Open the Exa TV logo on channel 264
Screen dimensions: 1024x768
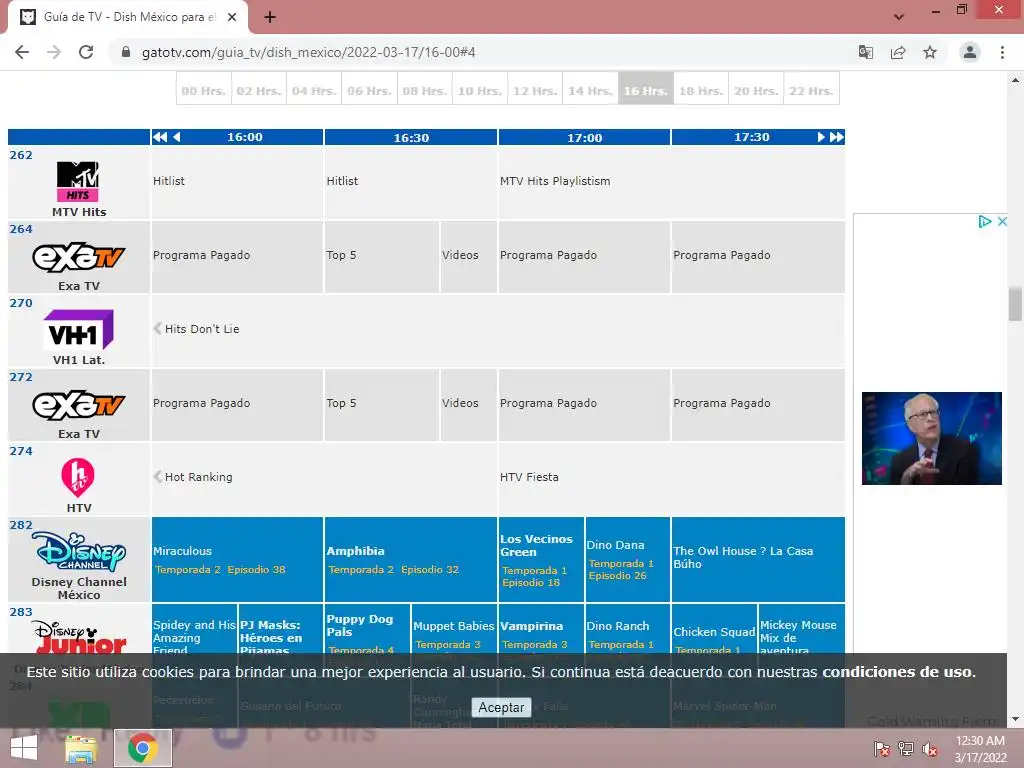pos(78,257)
